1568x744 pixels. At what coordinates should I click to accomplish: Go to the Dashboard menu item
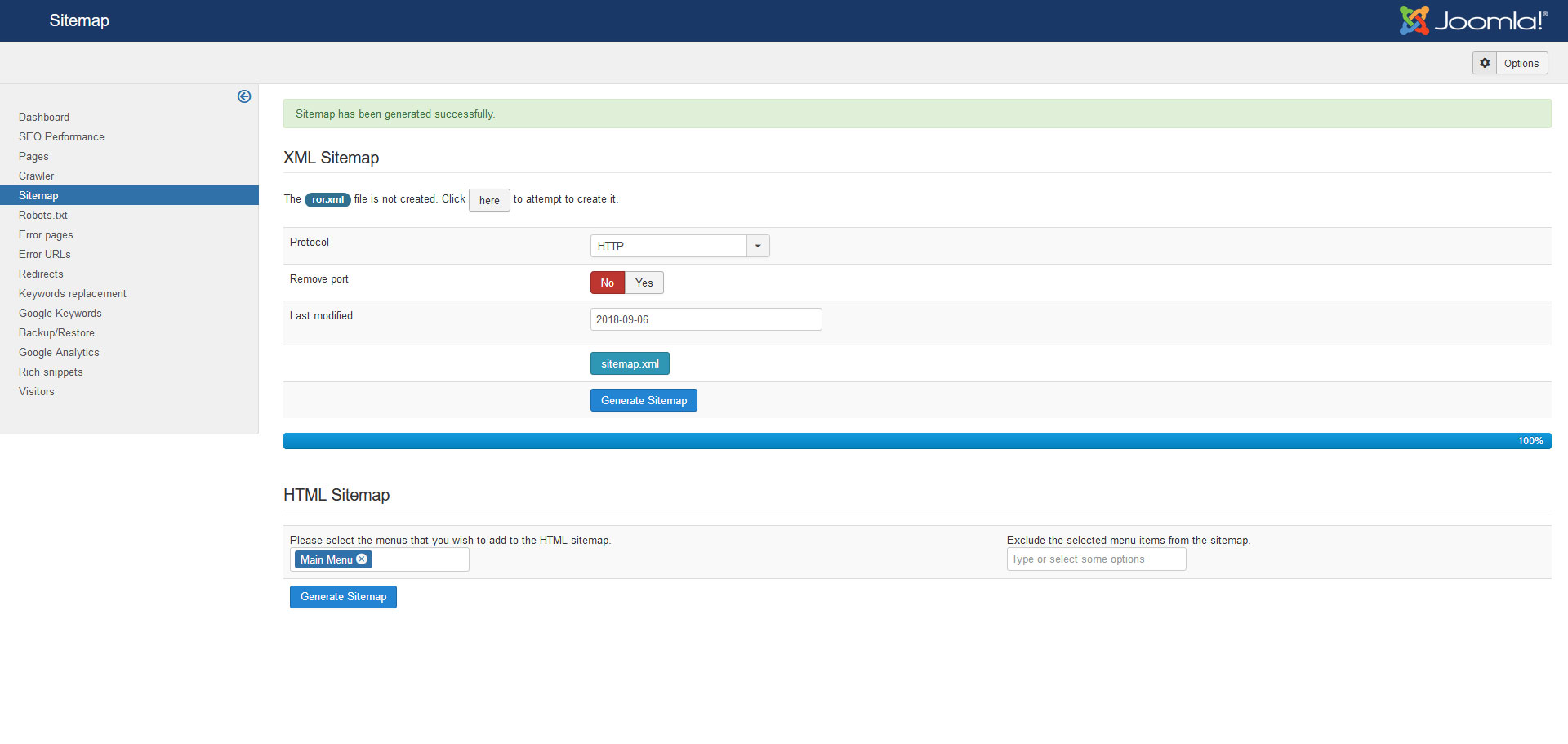pyautogui.click(x=44, y=117)
